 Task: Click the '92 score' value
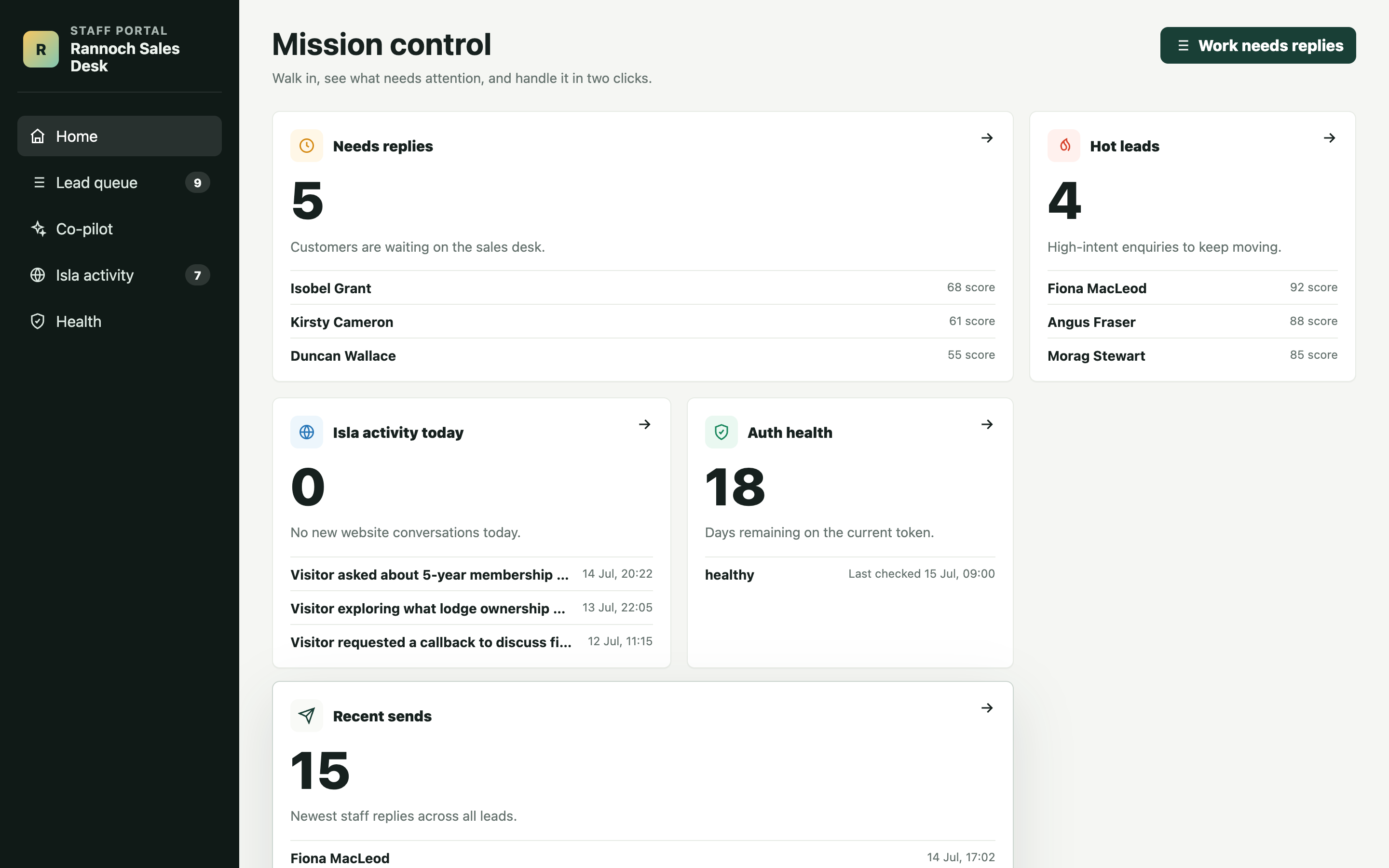point(1313,287)
